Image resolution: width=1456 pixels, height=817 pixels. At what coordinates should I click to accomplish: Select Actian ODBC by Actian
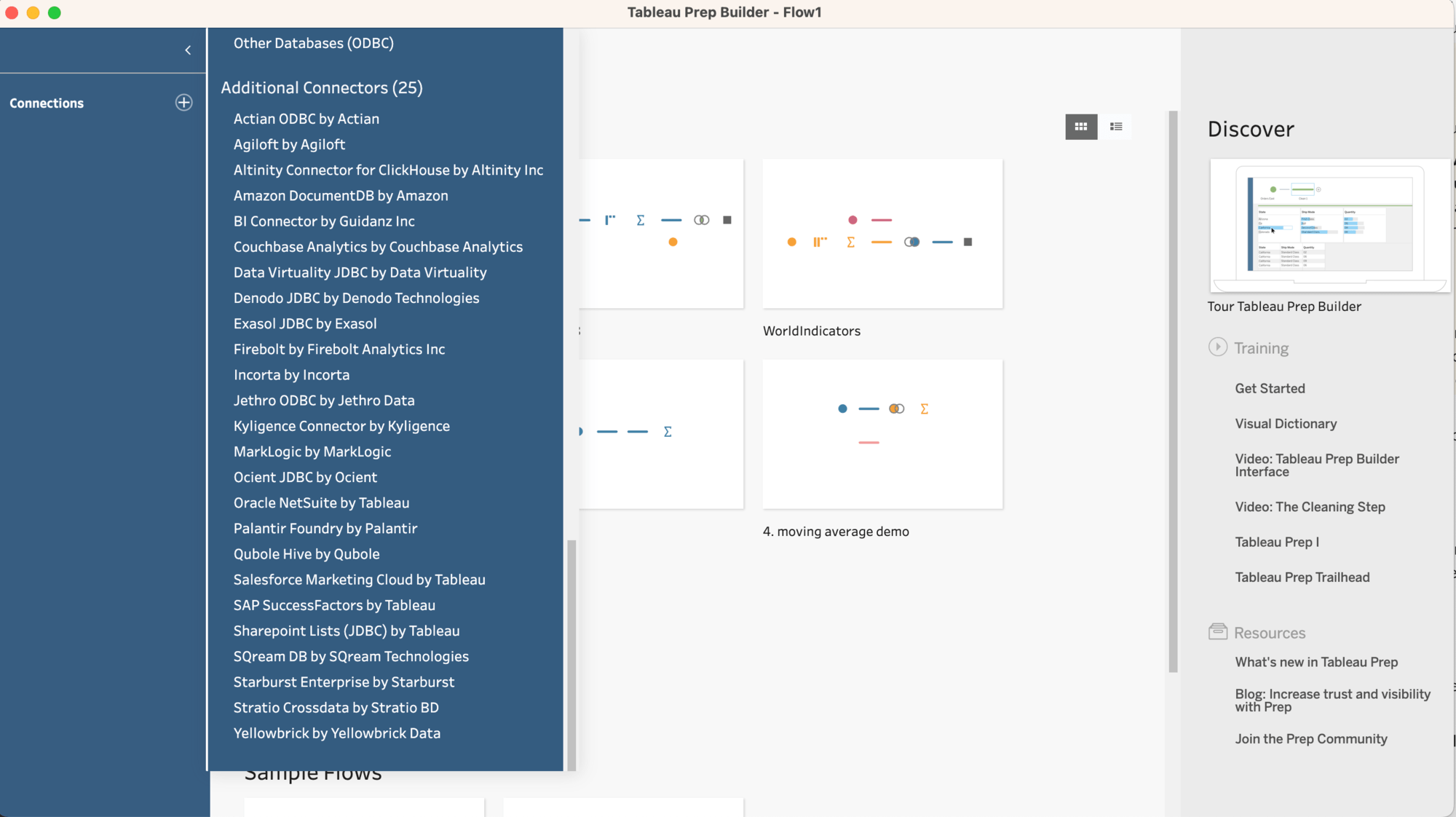(x=306, y=119)
